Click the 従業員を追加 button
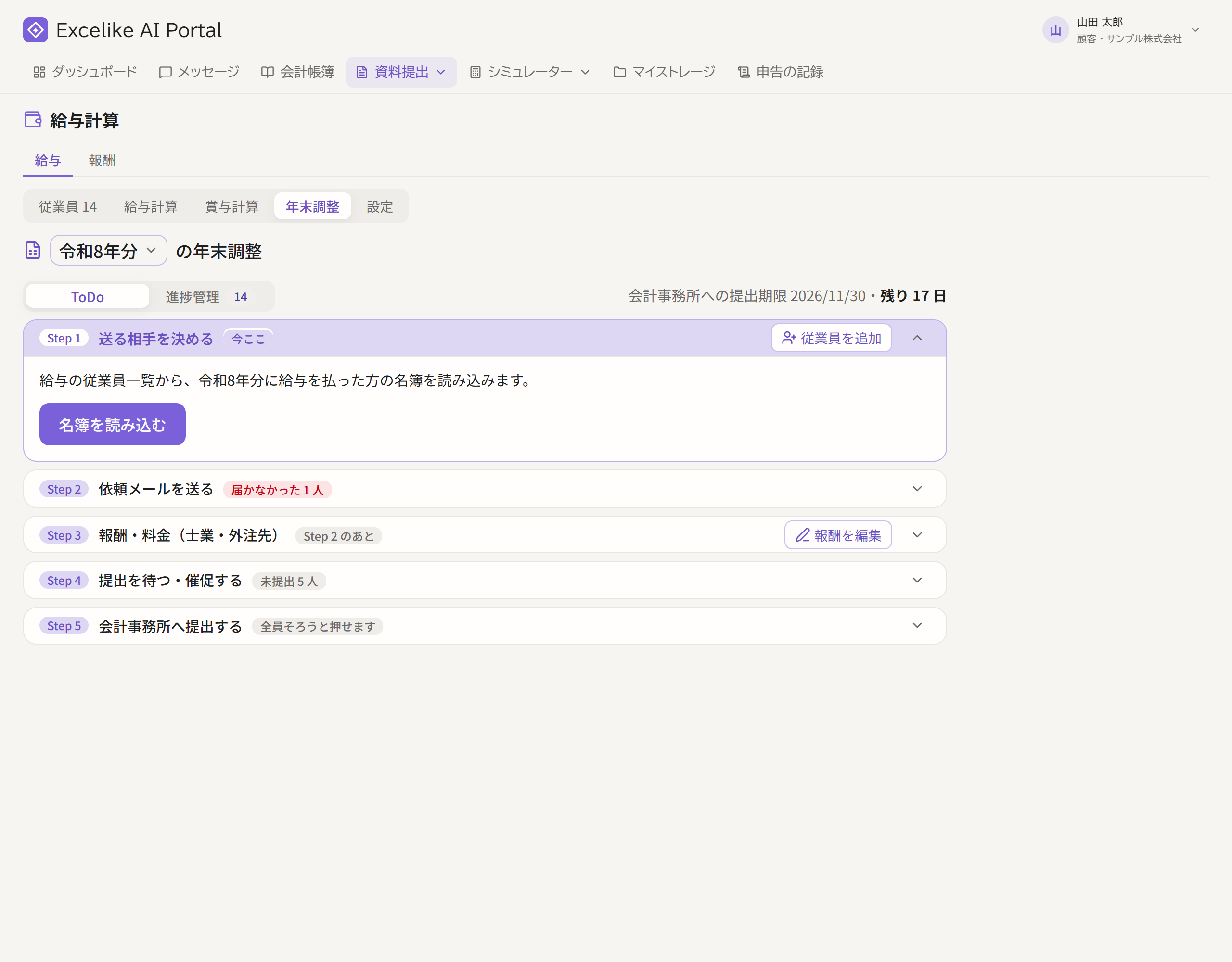The image size is (1232, 962). [x=832, y=338]
